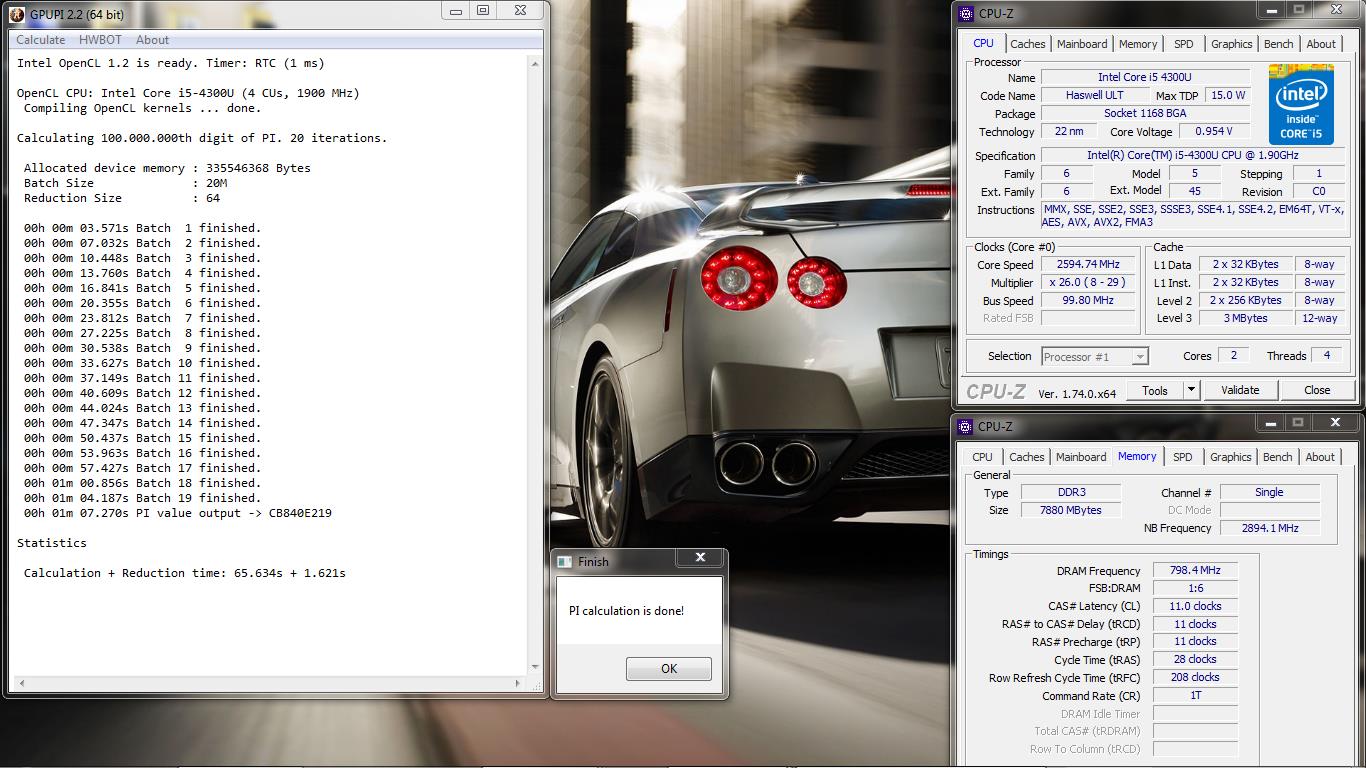Image resolution: width=1366 pixels, height=768 pixels.
Task: Select SPD tab in top CPU-Z window
Action: point(1184,44)
